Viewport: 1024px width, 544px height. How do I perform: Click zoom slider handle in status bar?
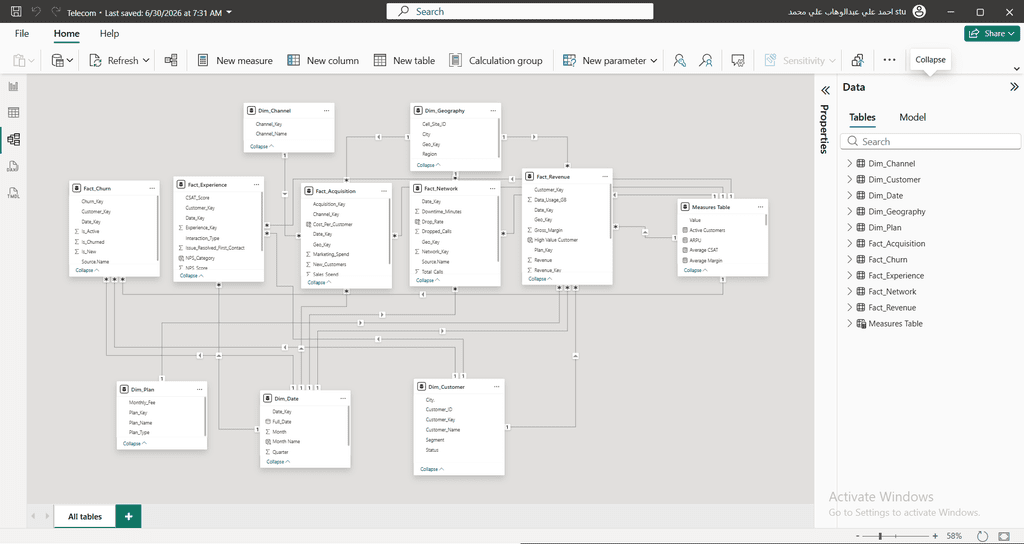coord(880,536)
